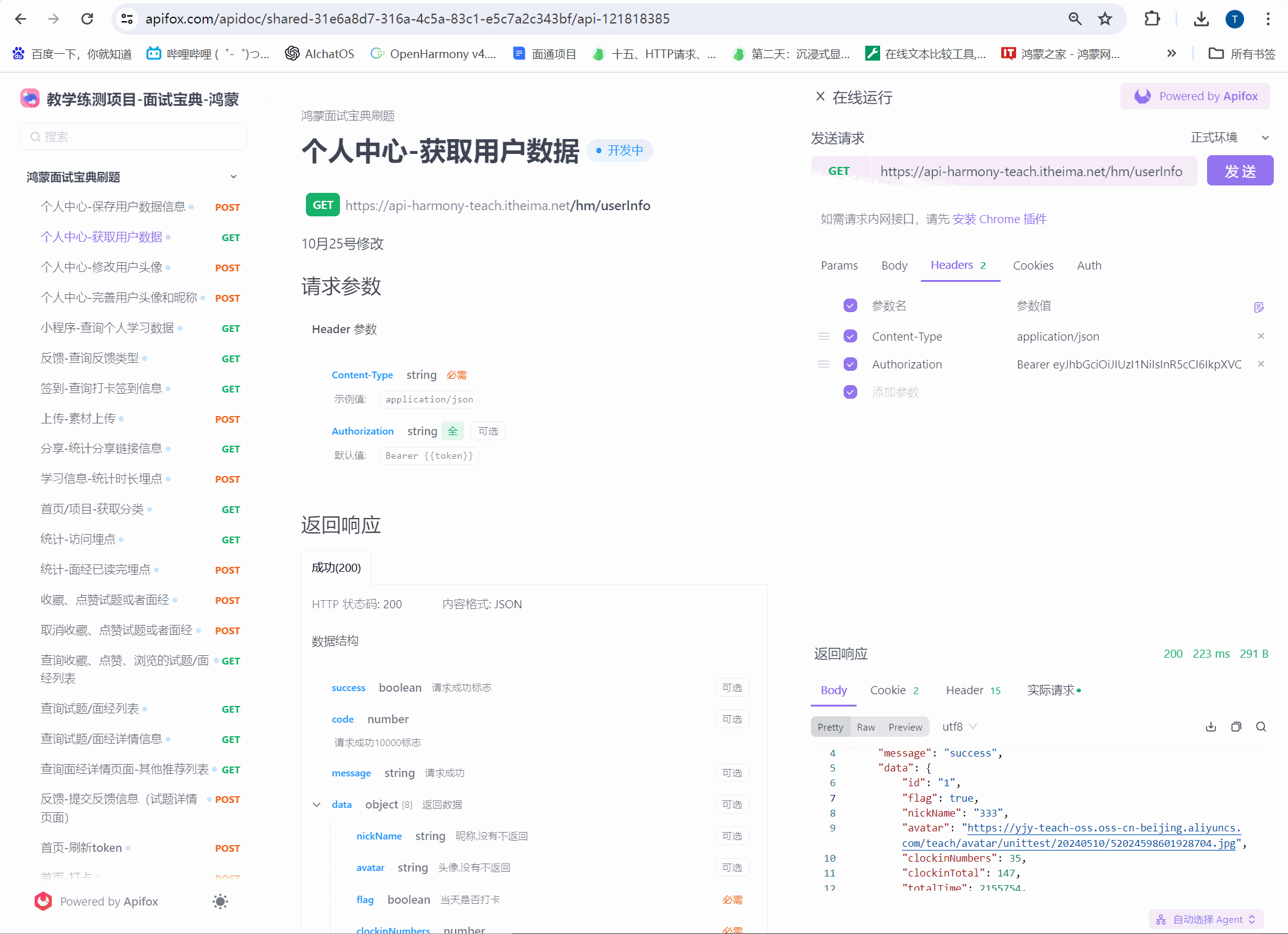Bookmark this page with the star icon
The height and width of the screenshot is (934, 1288).
pyautogui.click(x=1105, y=19)
